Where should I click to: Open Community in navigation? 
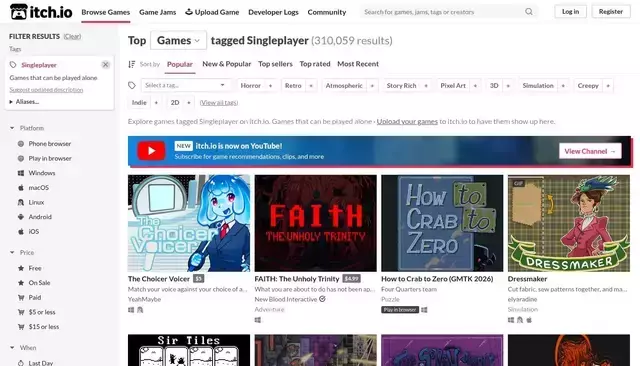point(327,12)
